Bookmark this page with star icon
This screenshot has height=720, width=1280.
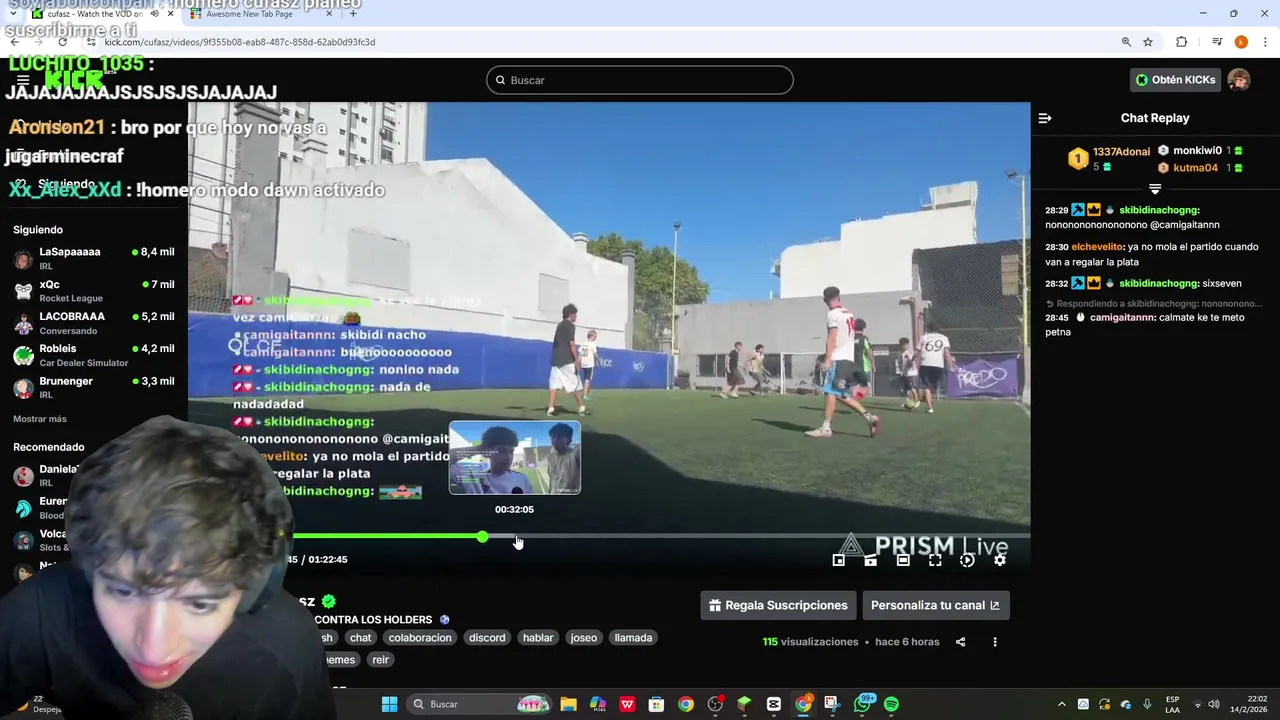(x=1148, y=42)
